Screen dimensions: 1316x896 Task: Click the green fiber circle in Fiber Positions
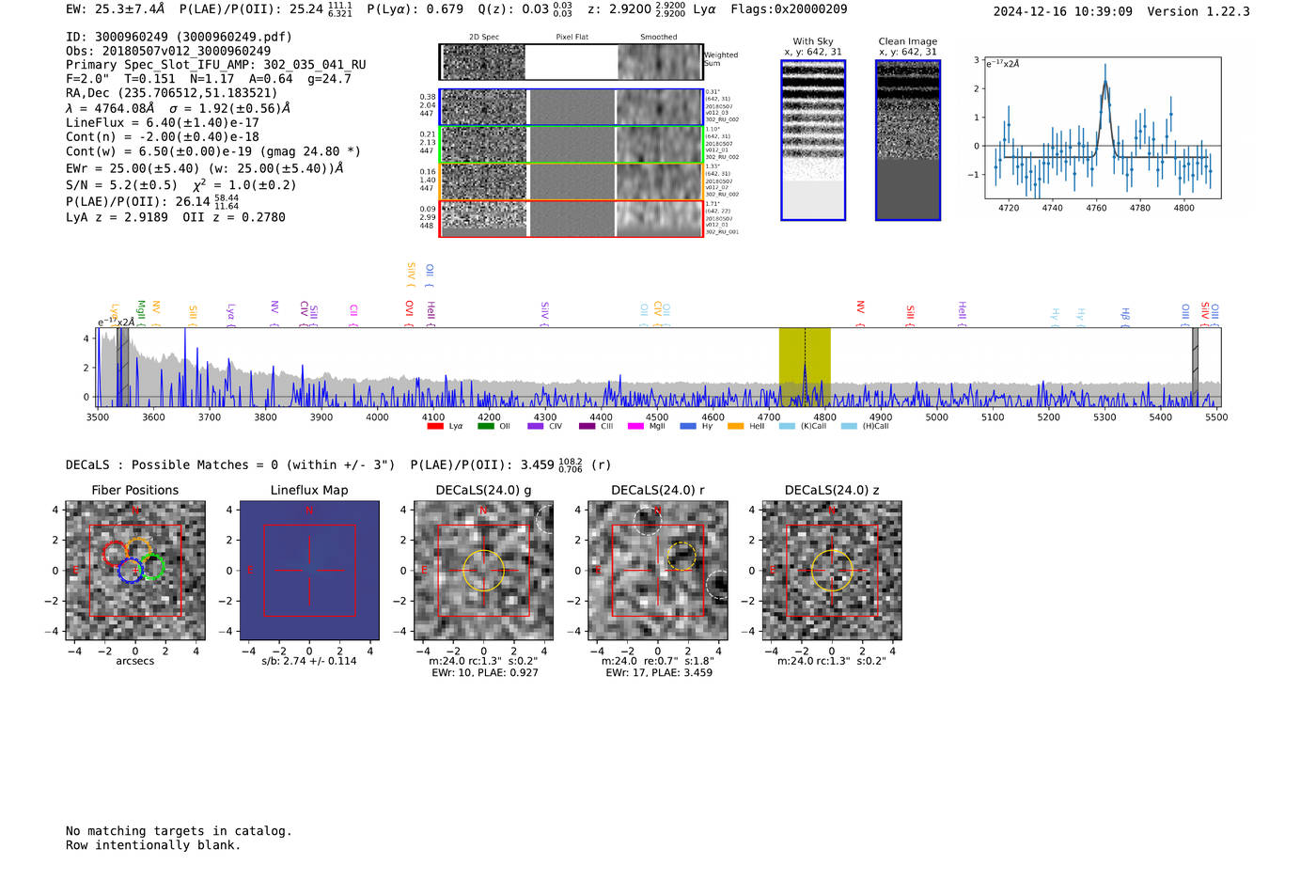click(152, 567)
